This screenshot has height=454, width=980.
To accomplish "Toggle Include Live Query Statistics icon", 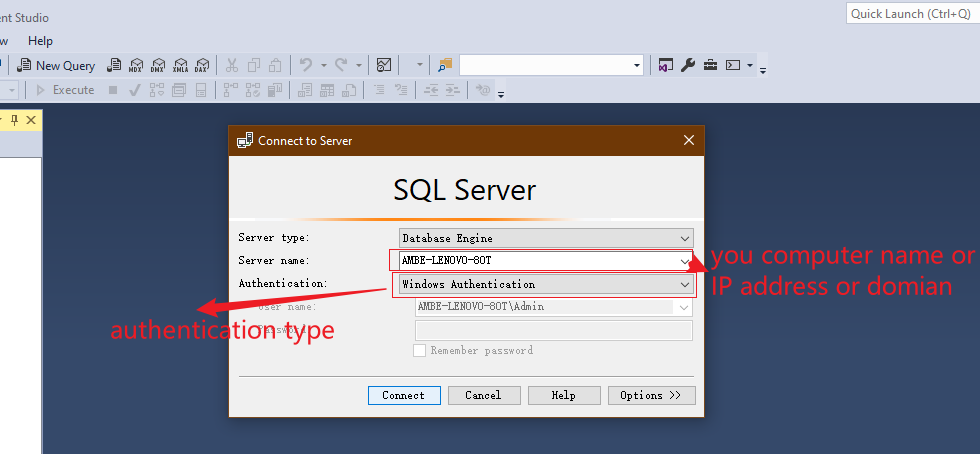I will [x=253, y=90].
